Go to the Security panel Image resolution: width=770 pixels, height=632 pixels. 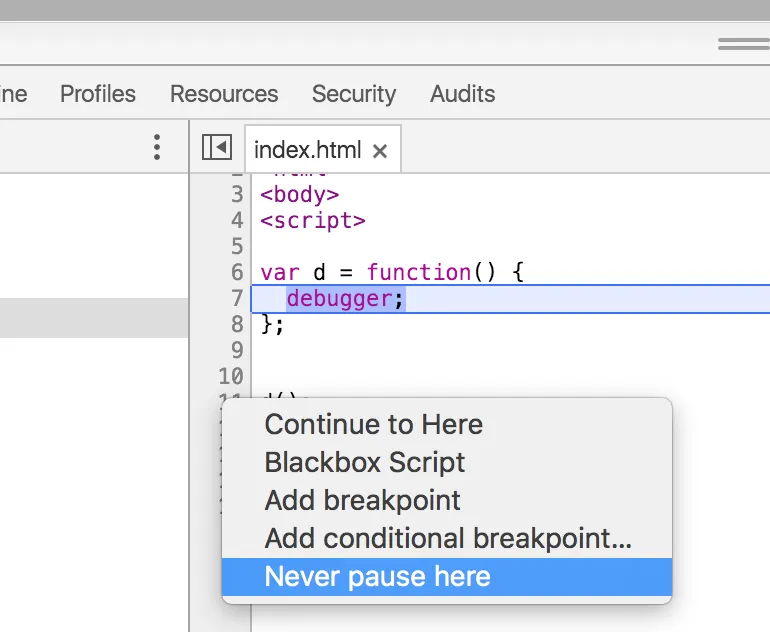click(354, 94)
